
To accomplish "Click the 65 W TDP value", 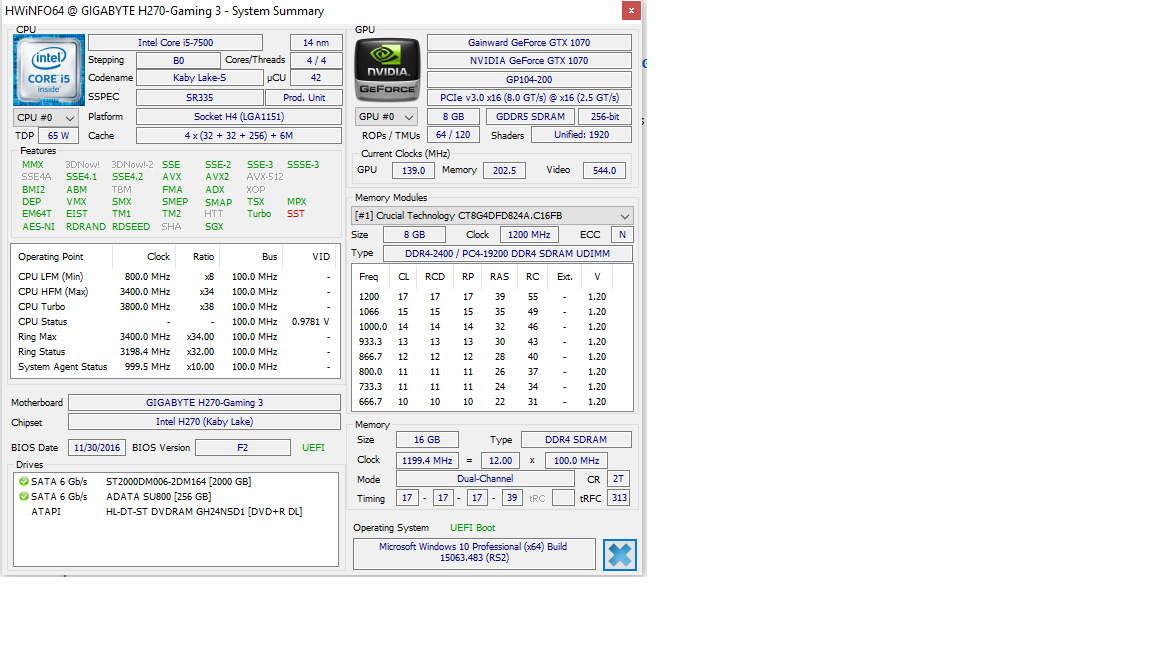I will tap(58, 135).
